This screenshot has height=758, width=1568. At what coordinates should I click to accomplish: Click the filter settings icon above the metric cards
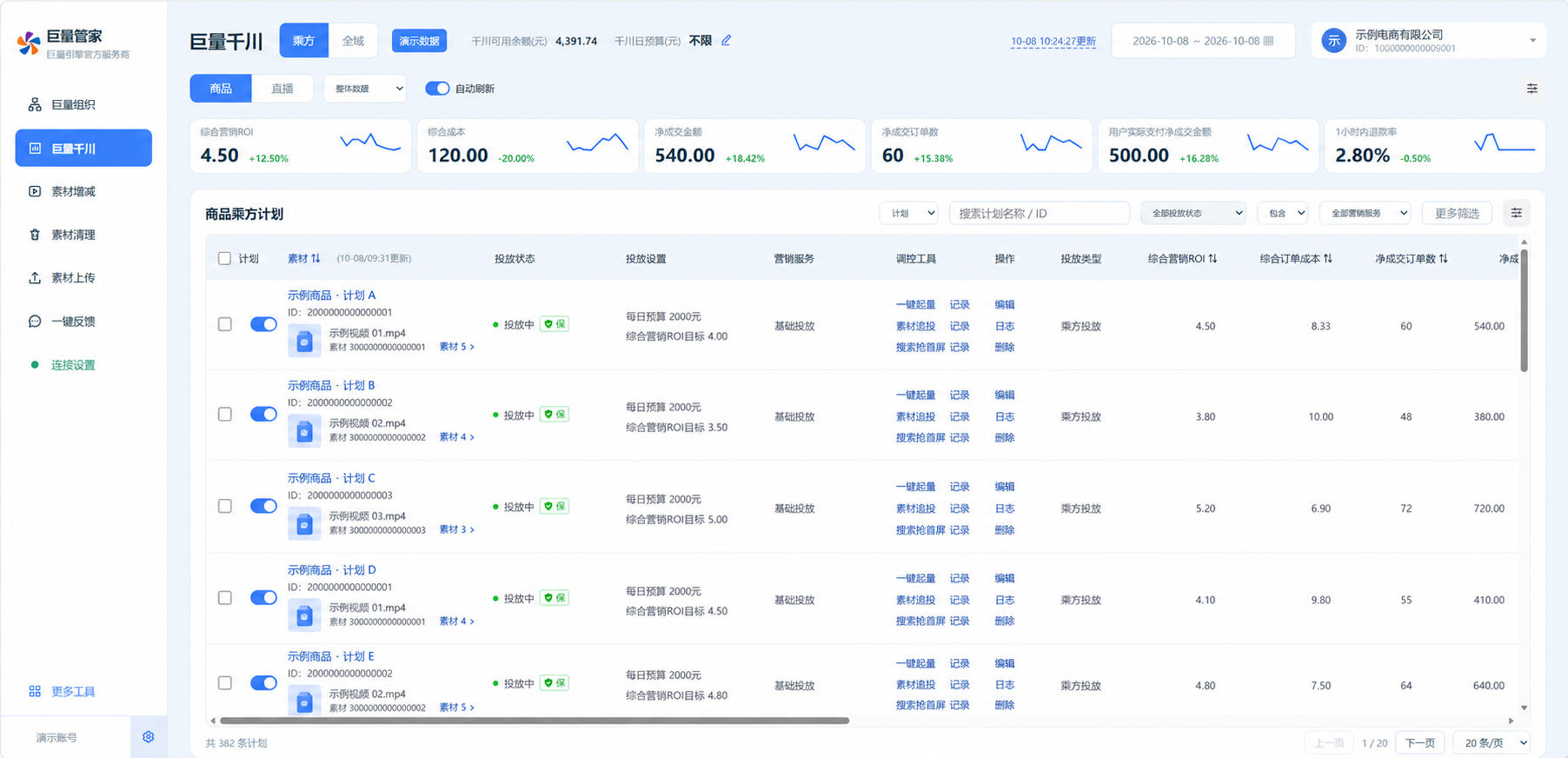tap(1532, 89)
